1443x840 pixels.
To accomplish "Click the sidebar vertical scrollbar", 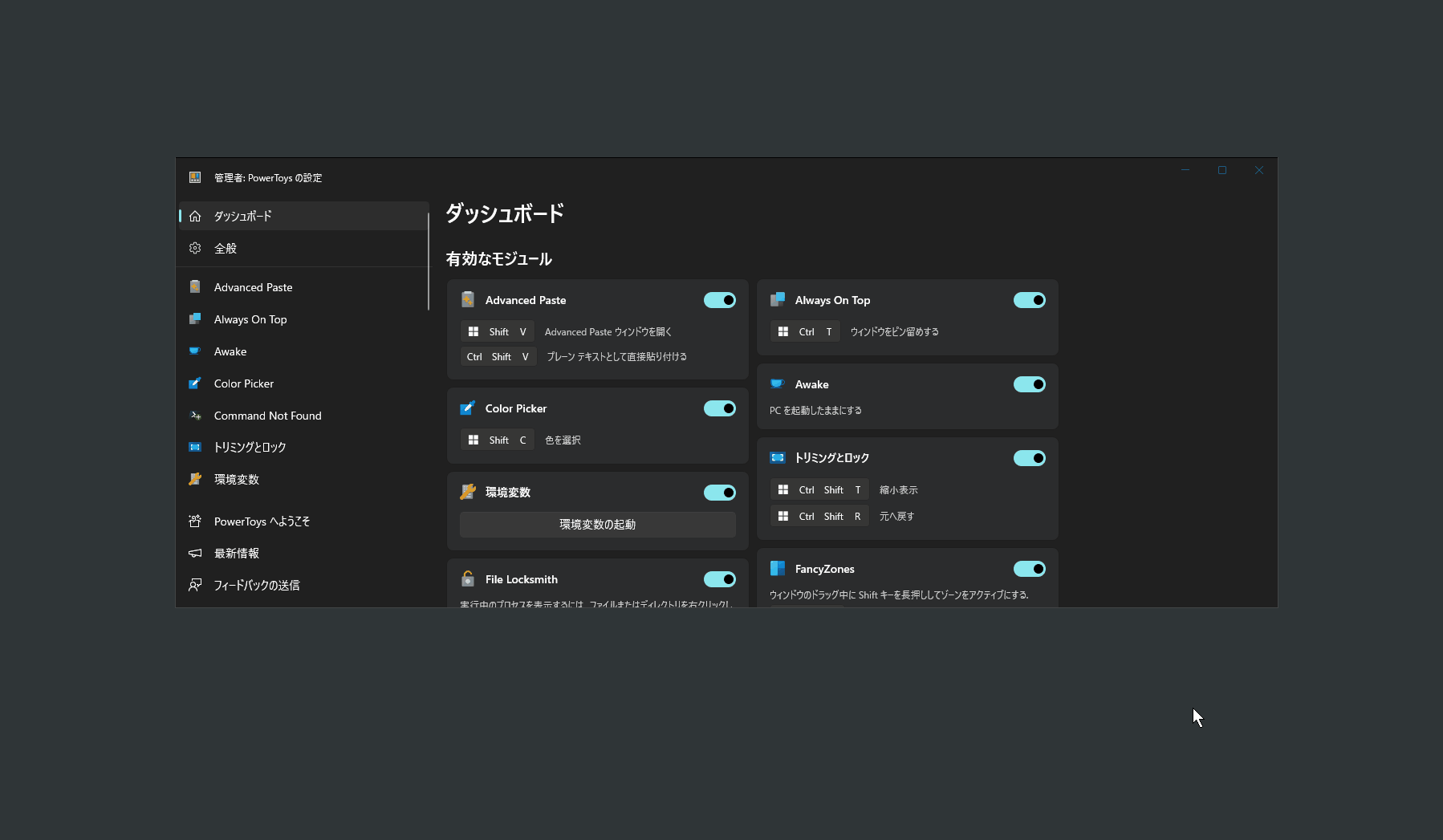I will pyautogui.click(x=429, y=261).
